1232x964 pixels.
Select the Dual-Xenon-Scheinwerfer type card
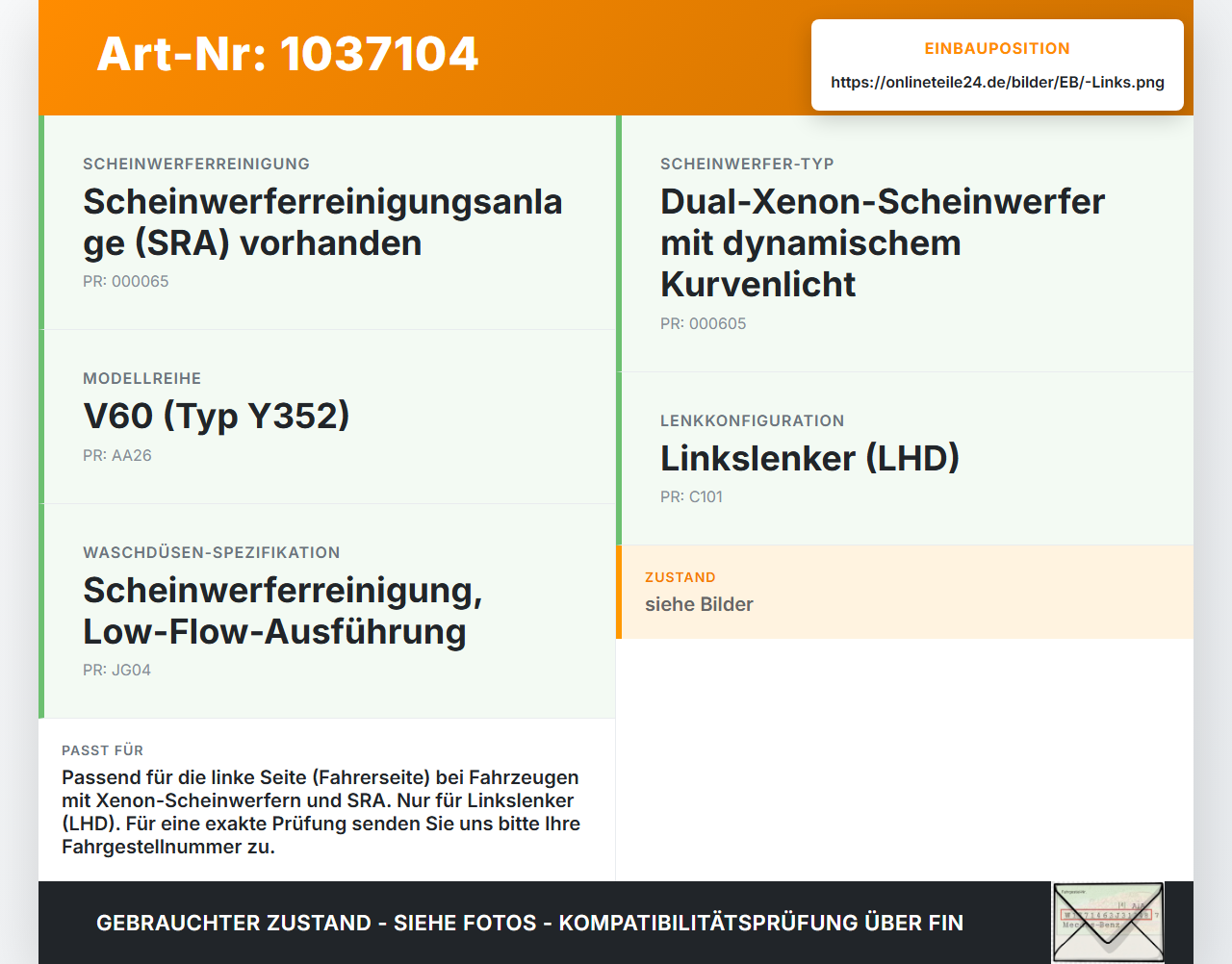click(x=905, y=243)
